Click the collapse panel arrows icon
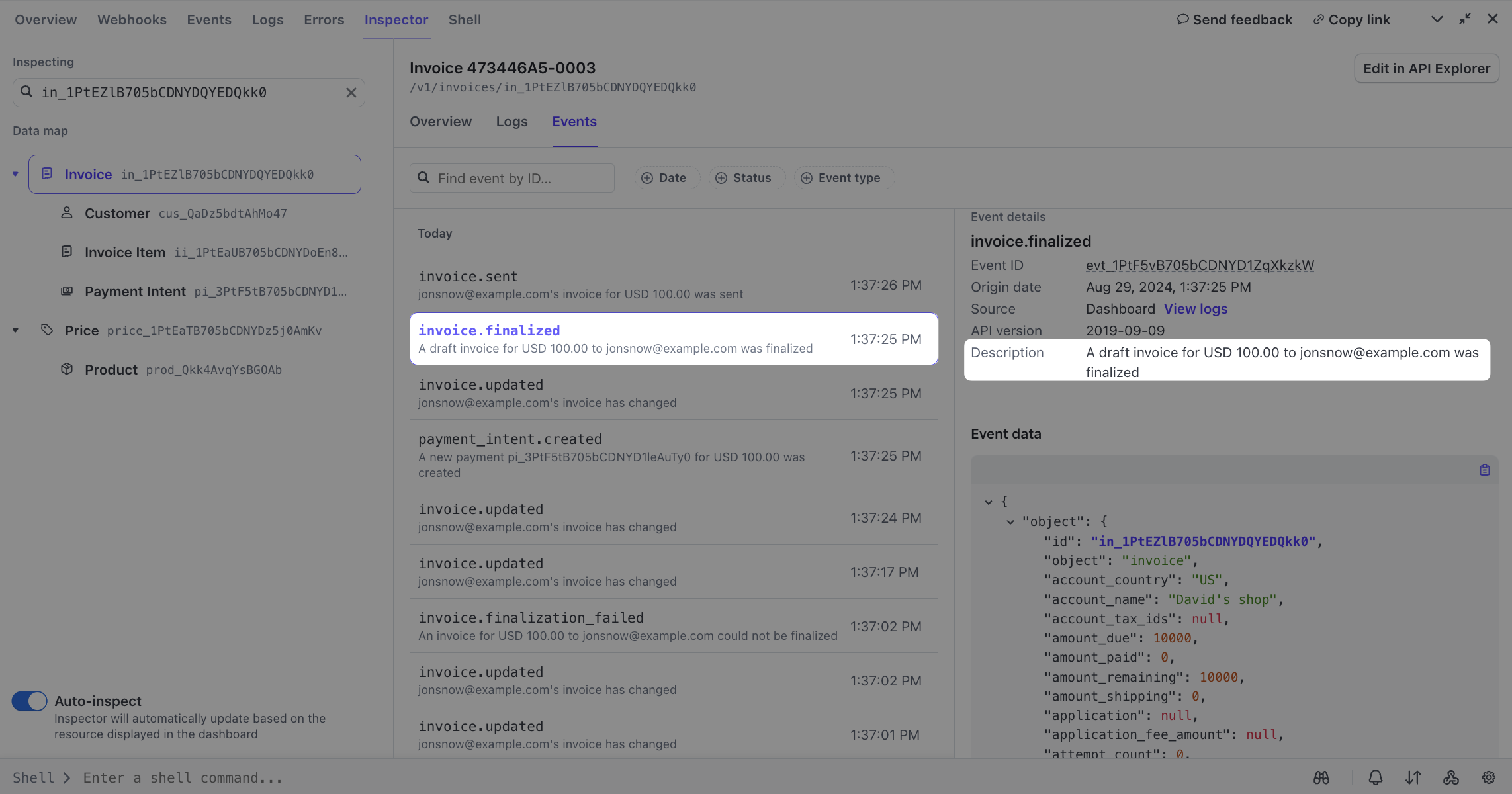Screen dimensions: 1512x794 coord(1465,19)
